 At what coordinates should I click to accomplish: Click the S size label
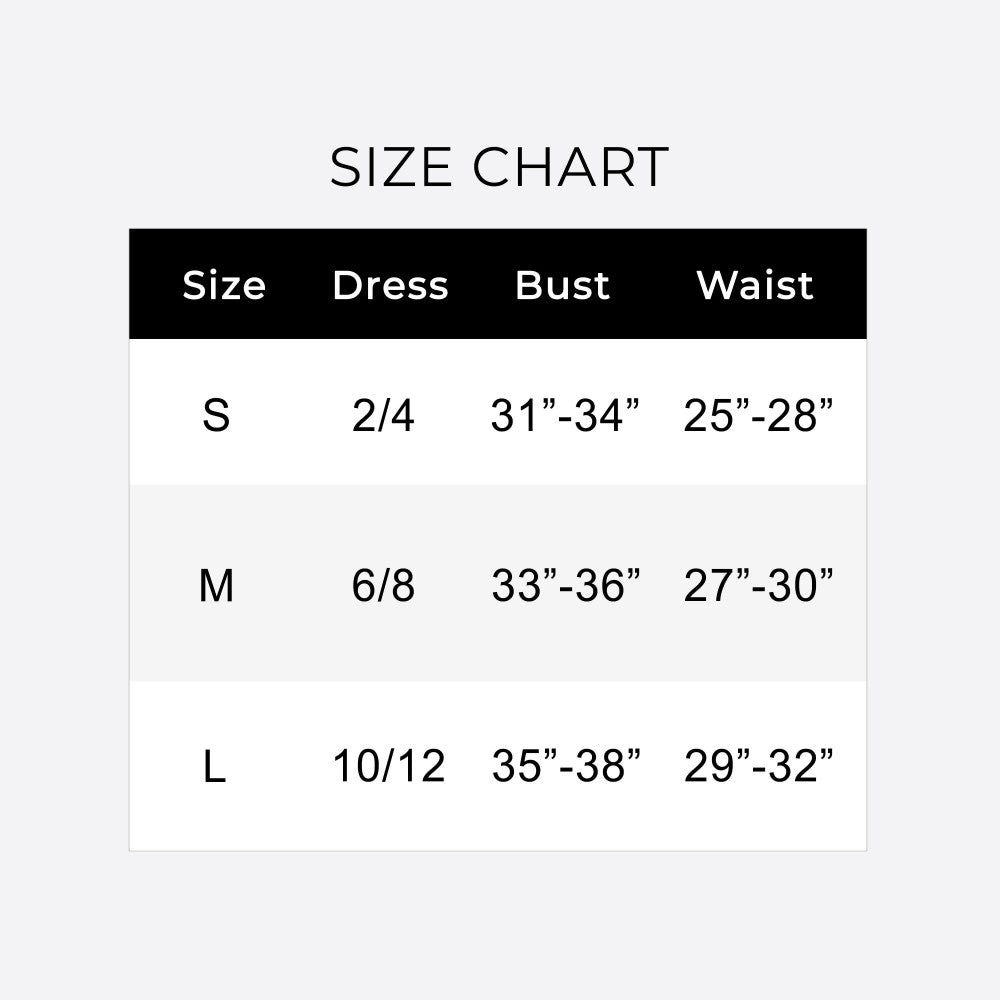point(216,416)
